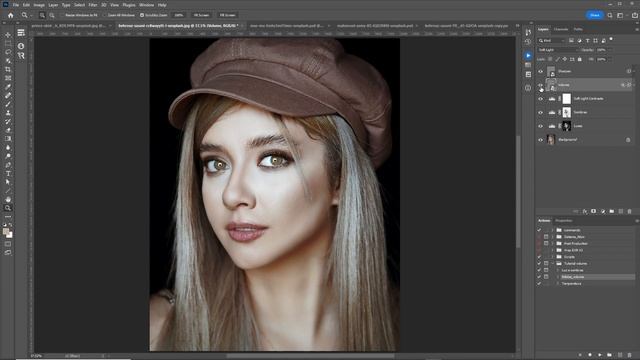640x360 pixels.
Task: Click the background color swatch
Action: (10, 235)
